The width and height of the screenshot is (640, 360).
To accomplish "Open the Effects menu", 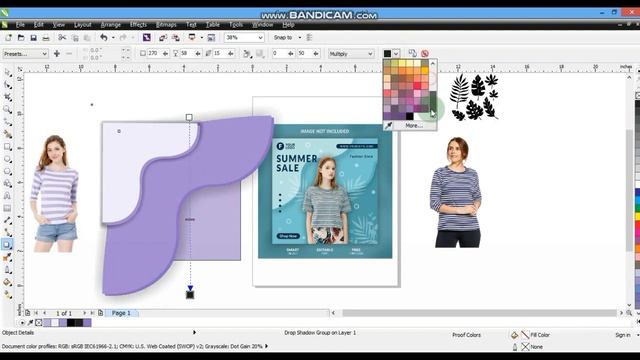I will (x=138, y=24).
